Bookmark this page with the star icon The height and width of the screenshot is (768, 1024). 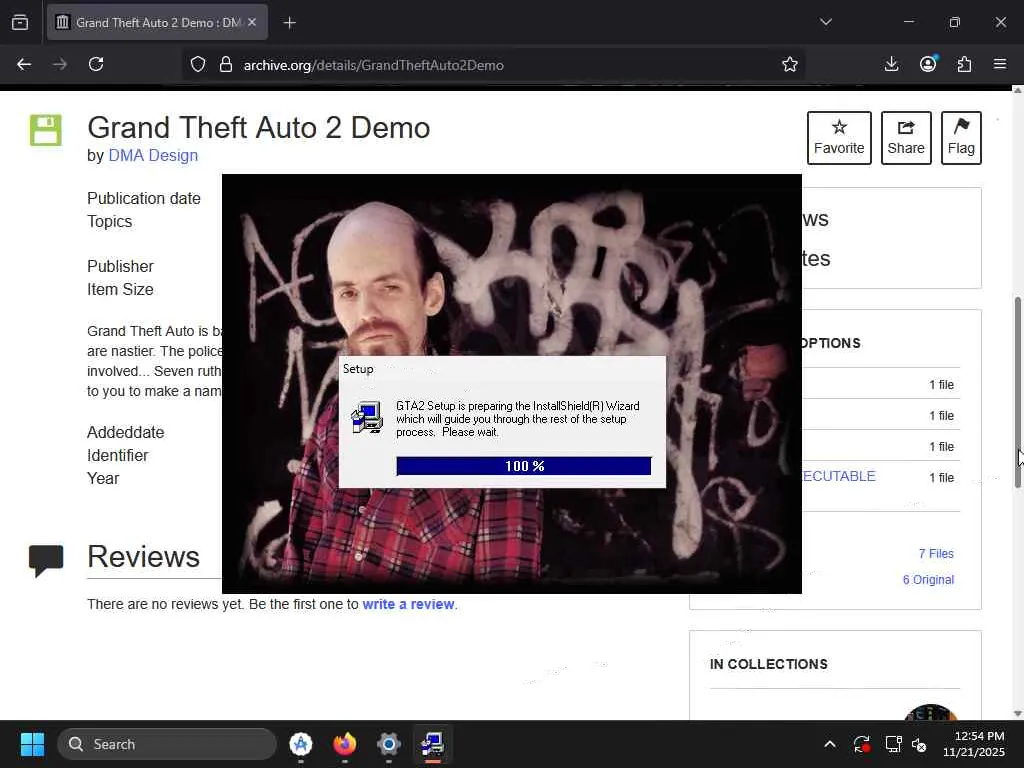(x=790, y=65)
